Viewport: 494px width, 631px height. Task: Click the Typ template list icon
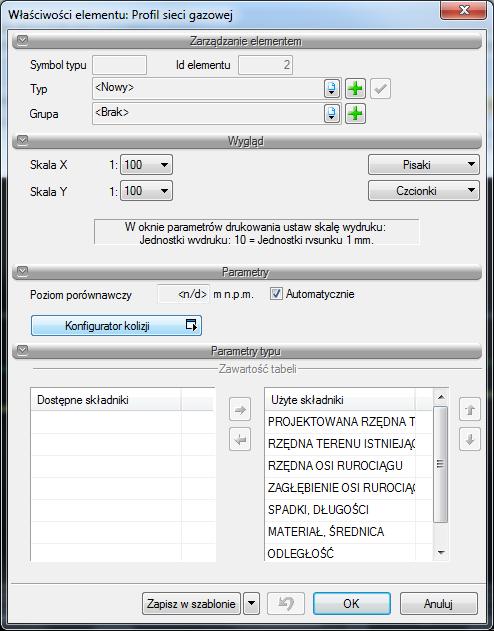(x=332, y=89)
